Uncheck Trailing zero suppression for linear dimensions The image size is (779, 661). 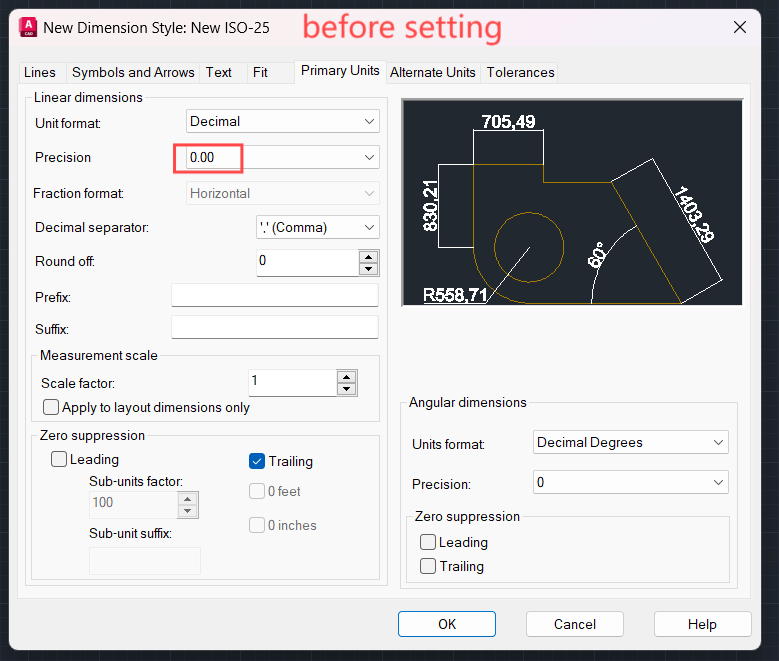[257, 461]
